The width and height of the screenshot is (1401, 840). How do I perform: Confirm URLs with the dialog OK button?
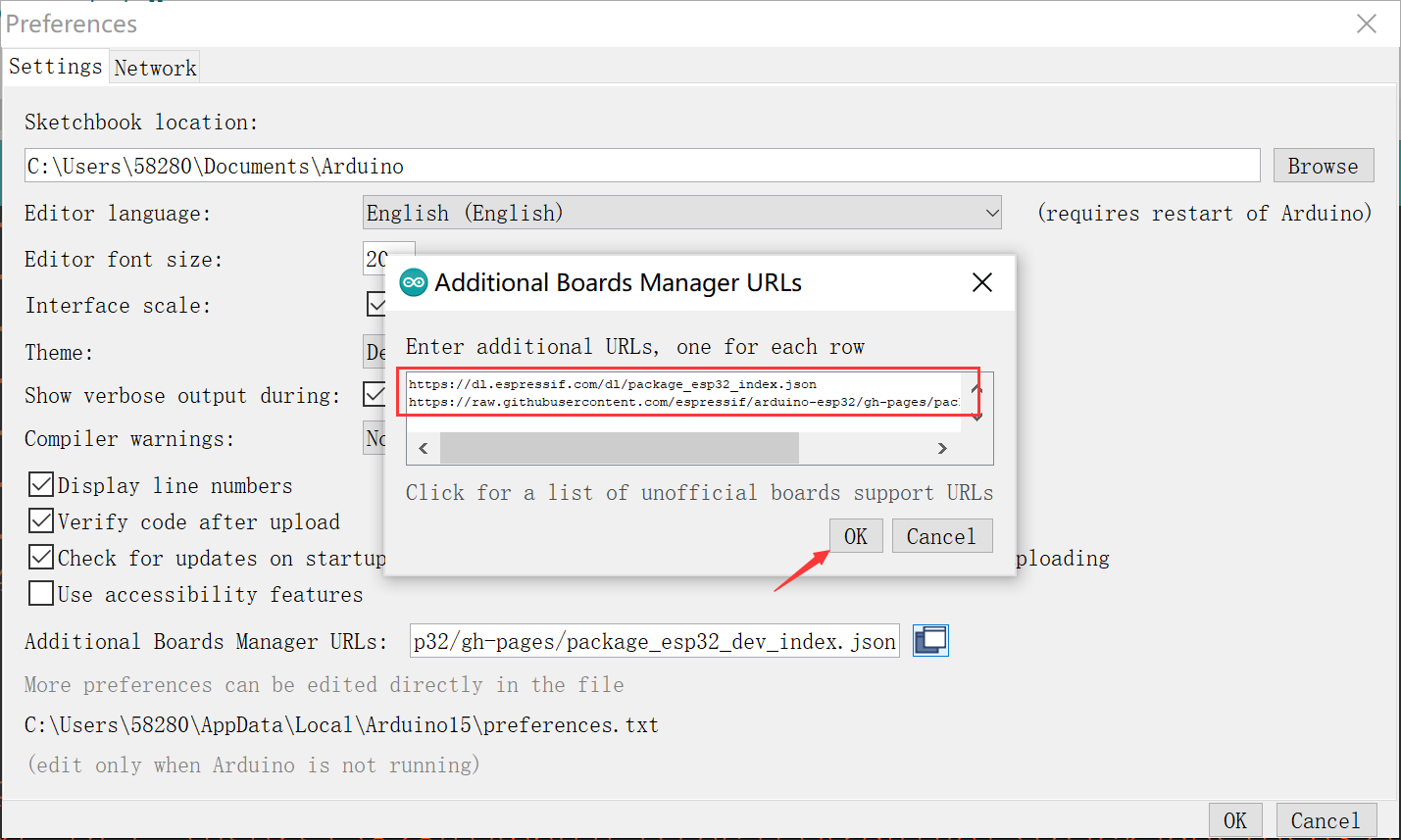(856, 536)
